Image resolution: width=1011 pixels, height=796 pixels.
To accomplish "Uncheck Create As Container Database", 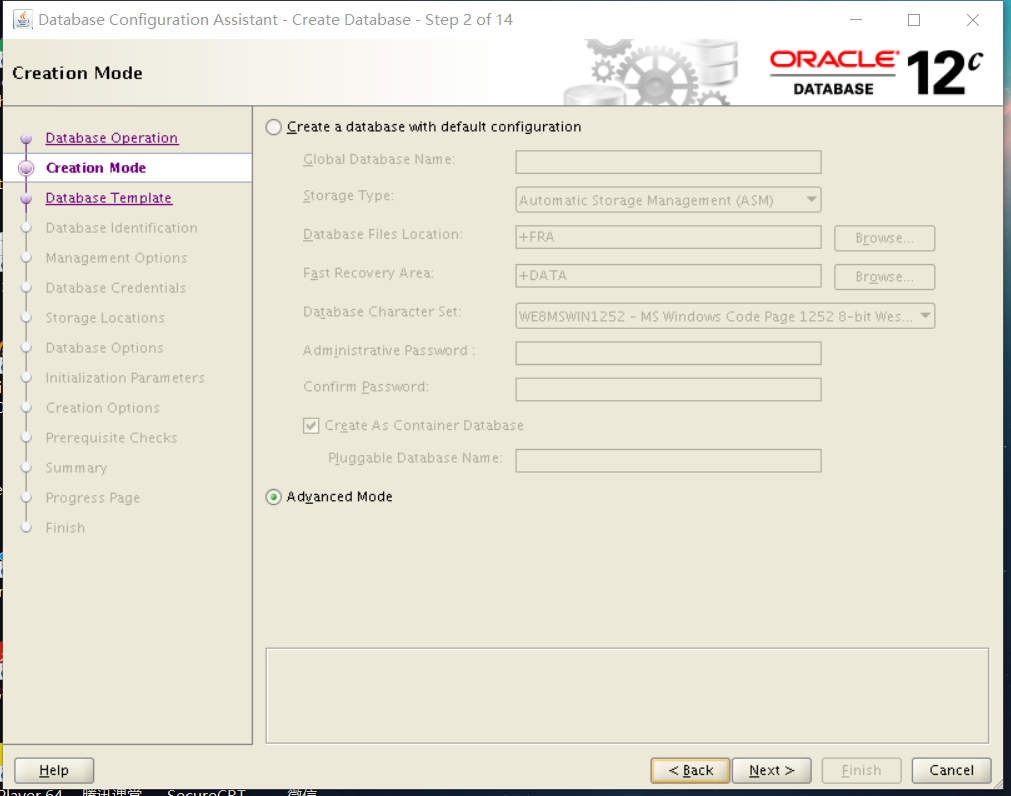I will pyautogui.click(x=311, y=425).
